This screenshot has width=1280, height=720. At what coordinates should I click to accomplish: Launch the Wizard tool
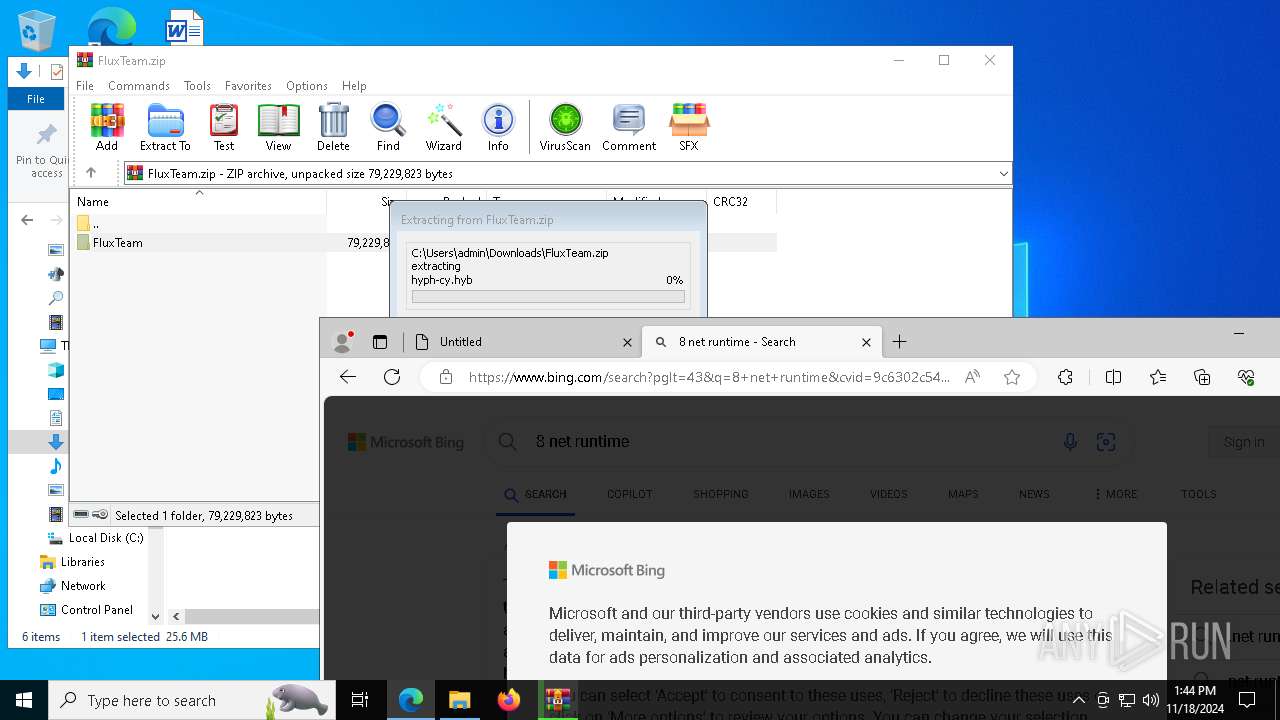click(443, 127)
